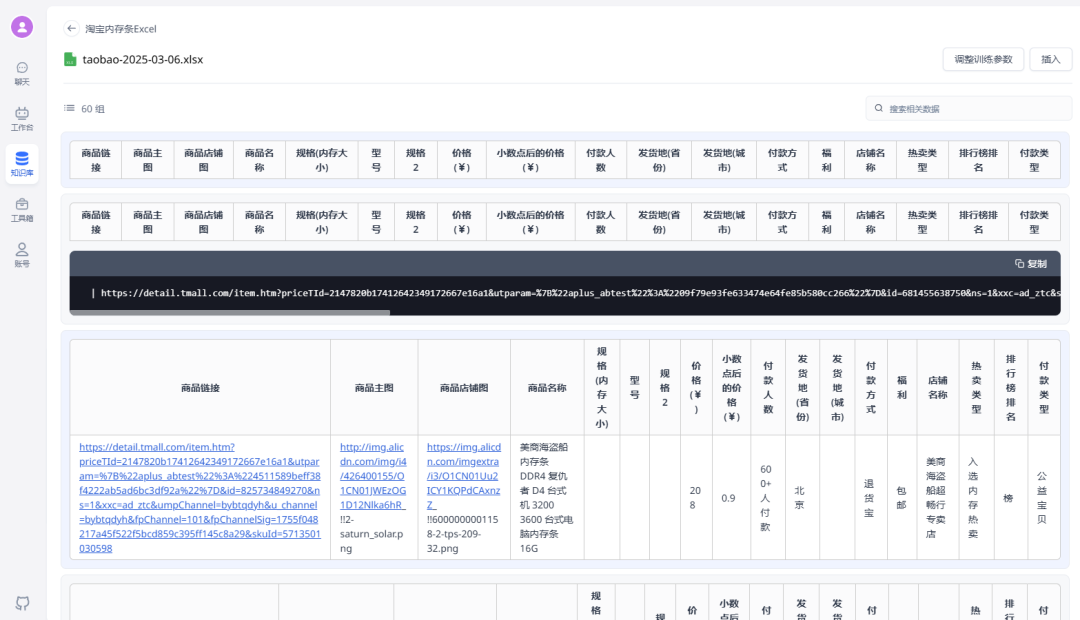Screen dimensions: 1080x620
Task: Click the copy icon beside 复制
Action: tap(1019, 264)
